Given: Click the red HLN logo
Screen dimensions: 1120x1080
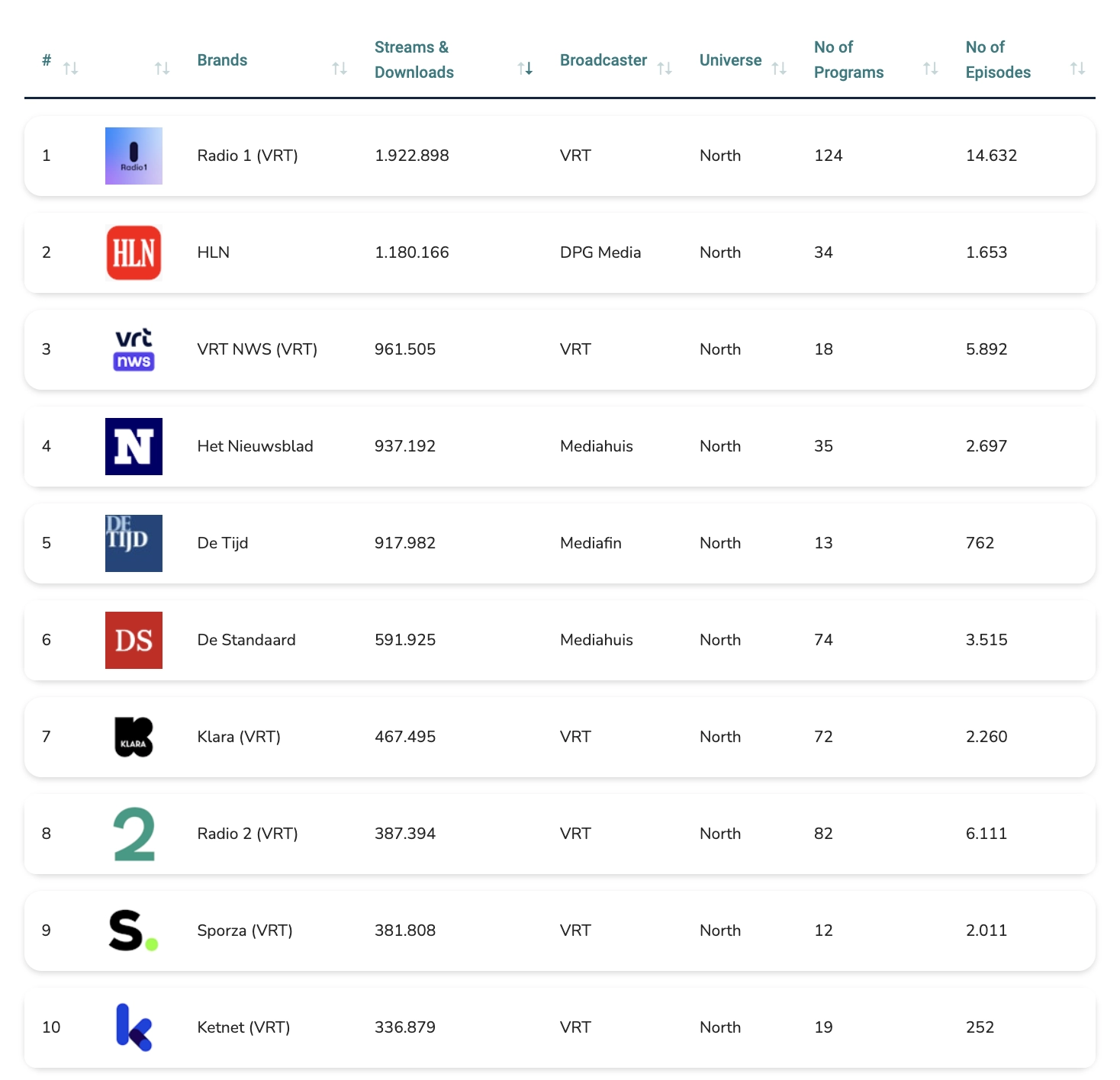Looking at the screenshot, I should click(x=134, y=252).
